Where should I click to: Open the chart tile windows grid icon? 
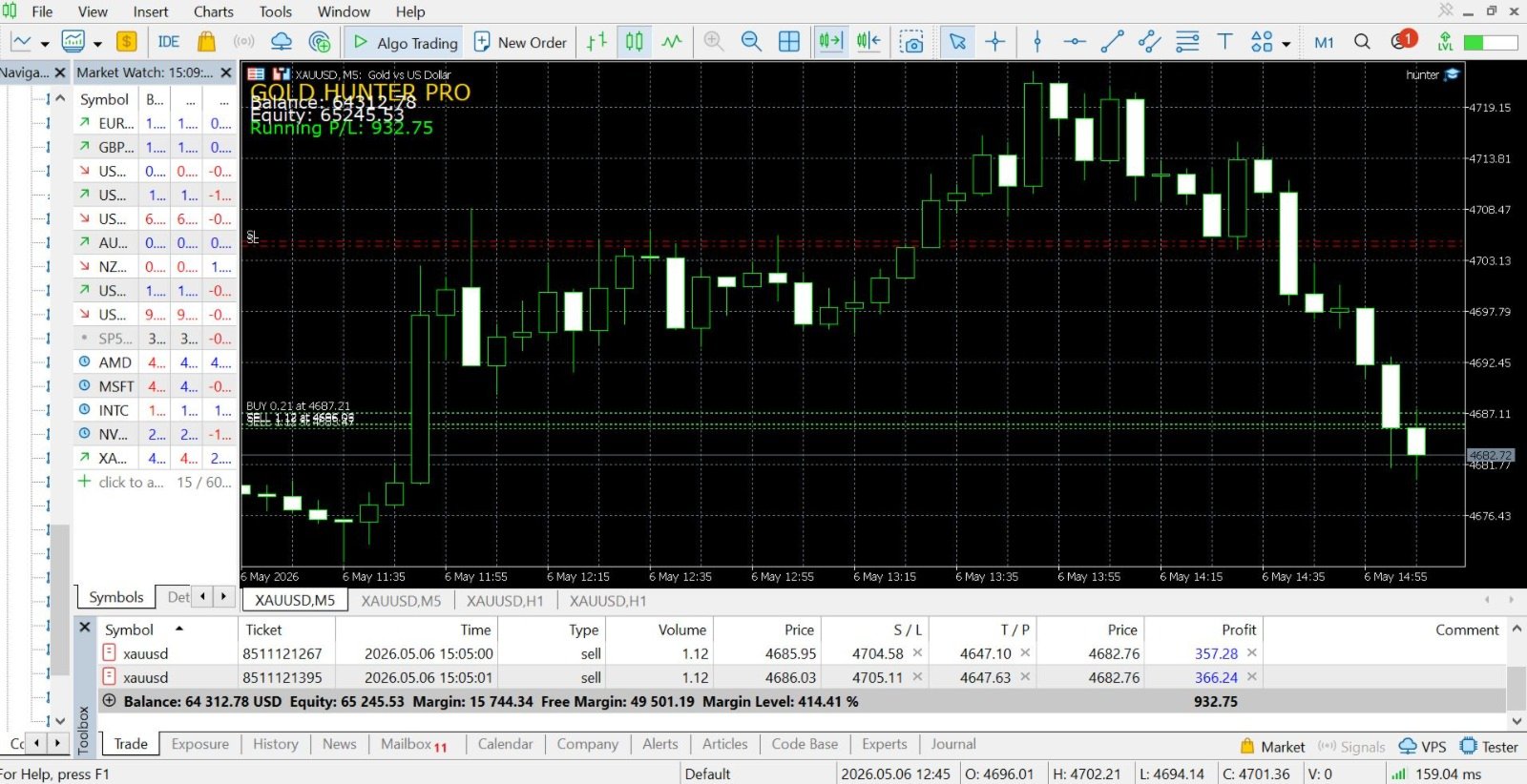coord(789,42)
